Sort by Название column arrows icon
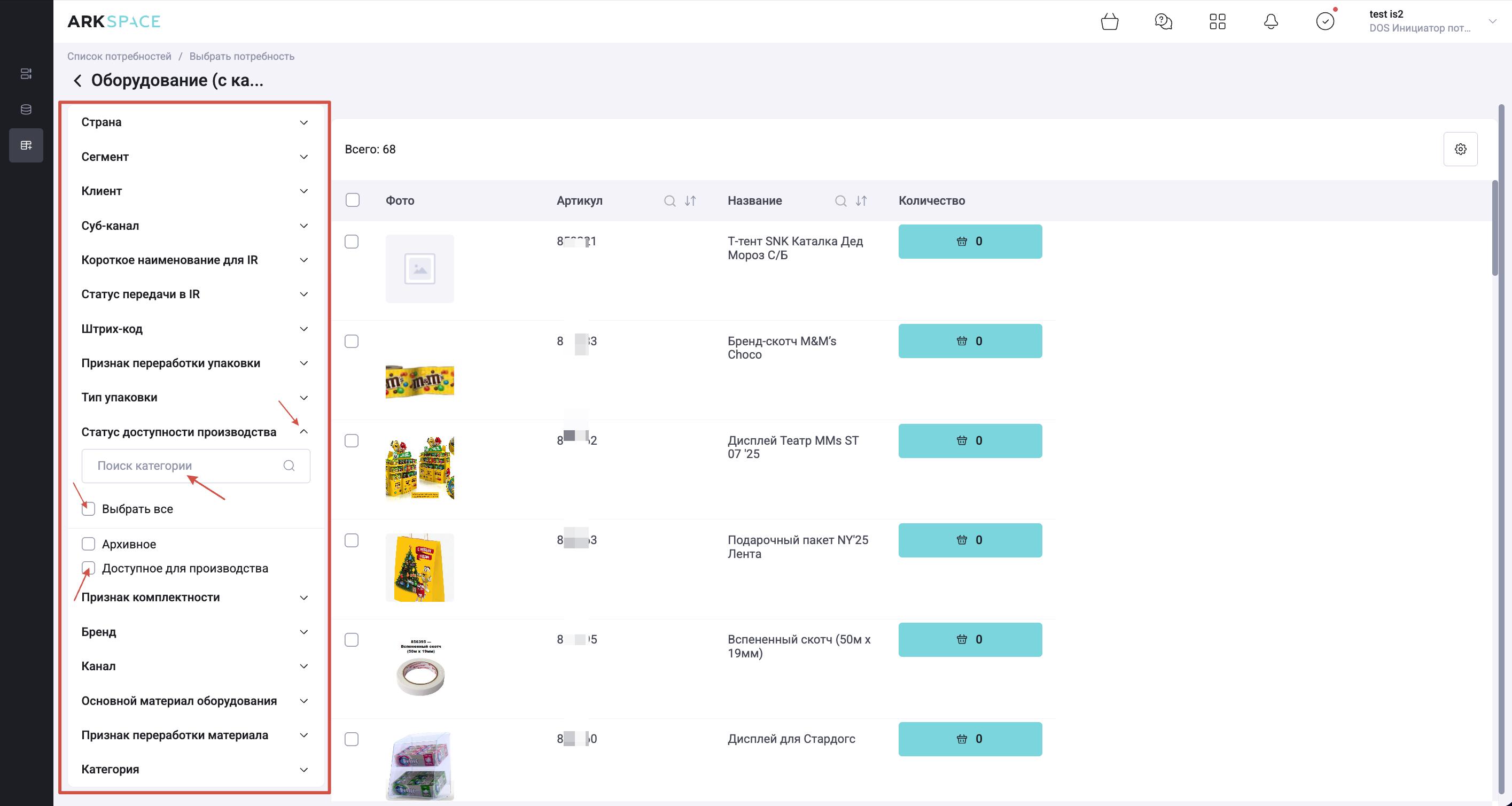Screen dimensions: 1512x806 pos(861,201)
